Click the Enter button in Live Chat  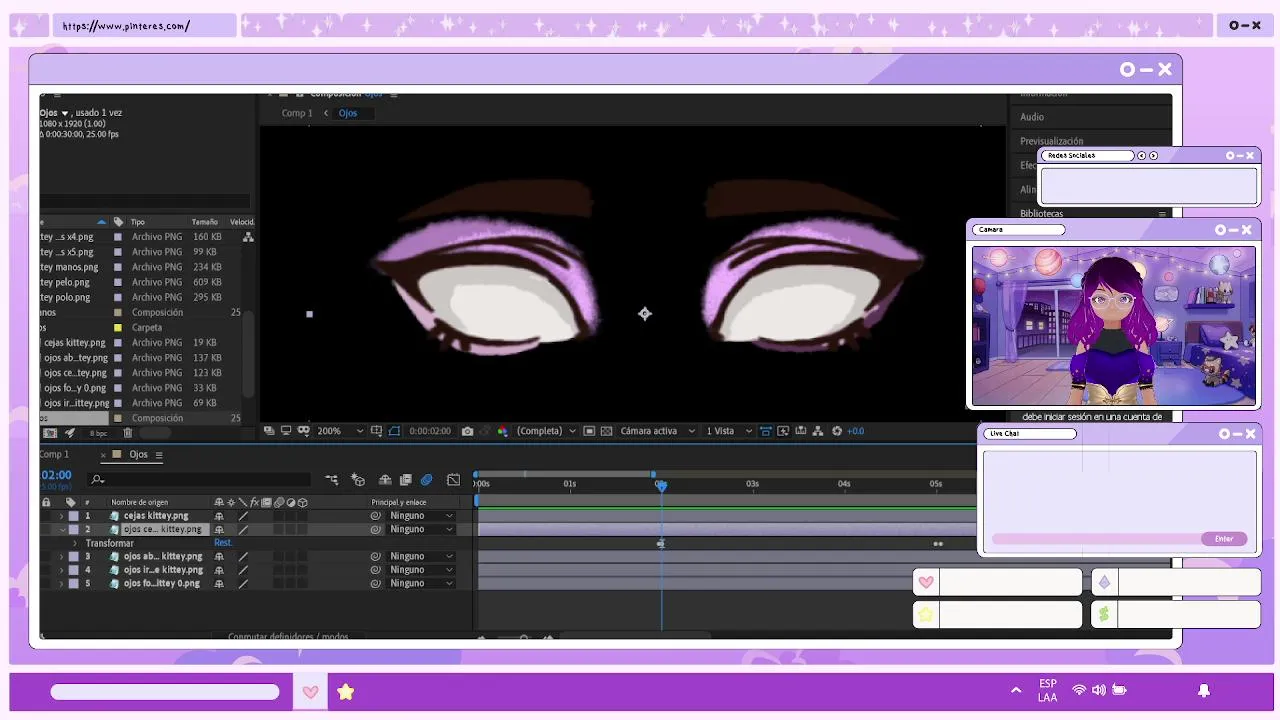(1224, 539)
